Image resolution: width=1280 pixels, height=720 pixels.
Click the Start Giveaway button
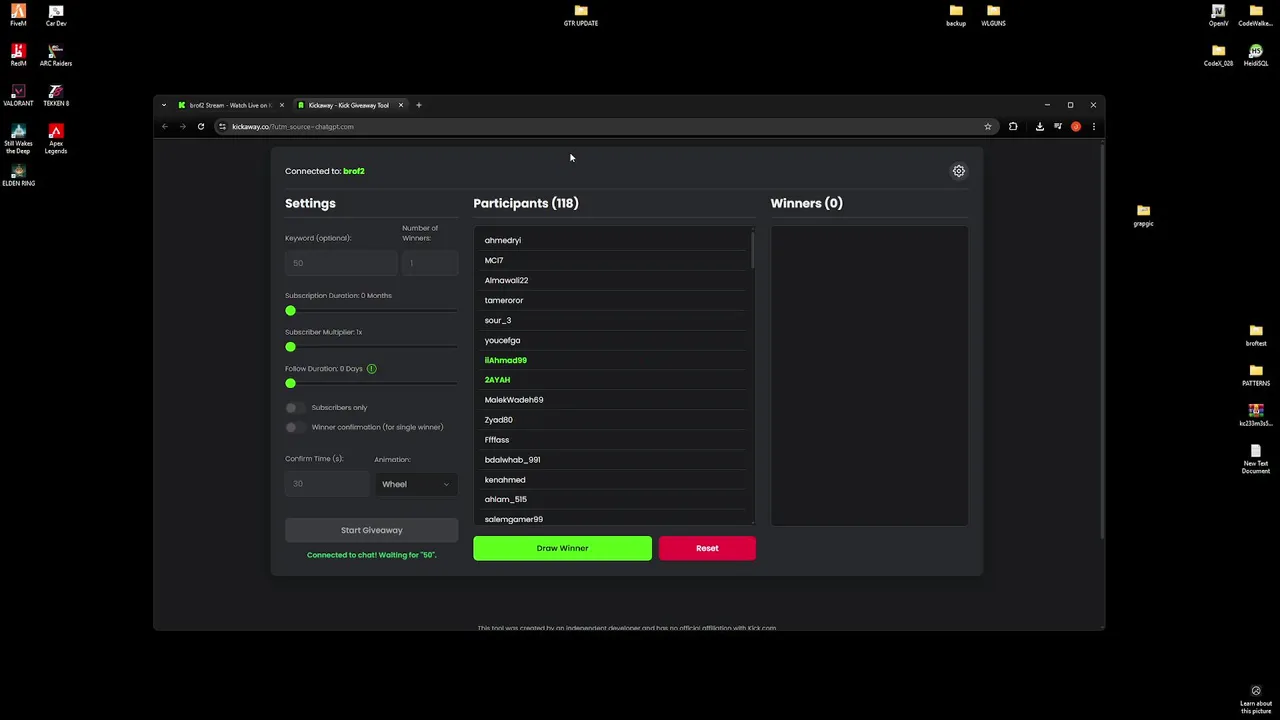coord(371,531)
